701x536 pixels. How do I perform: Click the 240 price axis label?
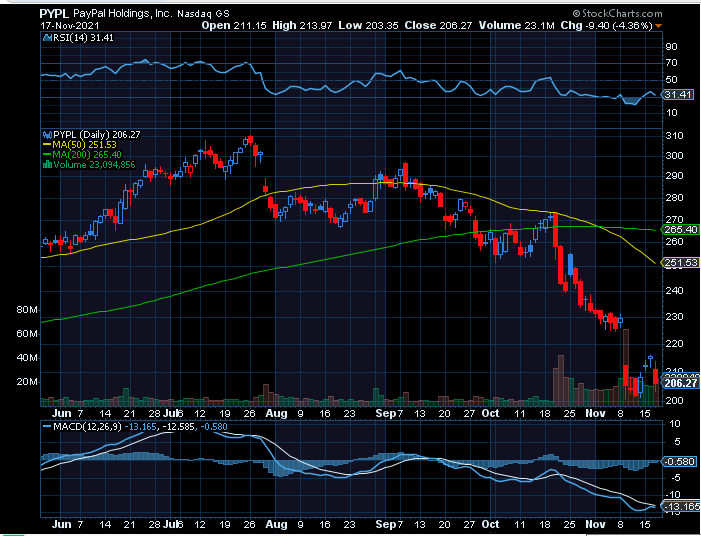click(675, 291)
